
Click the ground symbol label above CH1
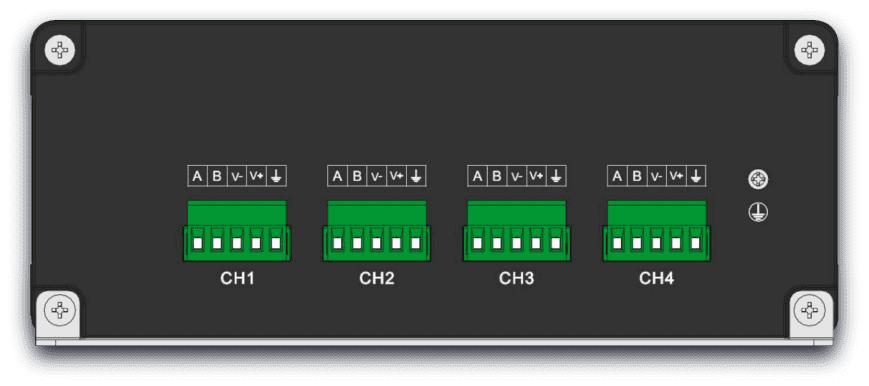pyautogui.click(x=276, y=176)
